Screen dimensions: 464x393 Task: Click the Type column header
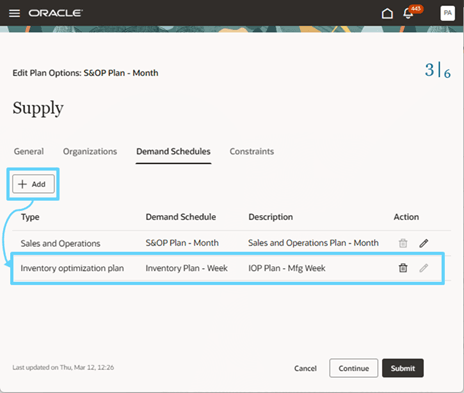30,217
